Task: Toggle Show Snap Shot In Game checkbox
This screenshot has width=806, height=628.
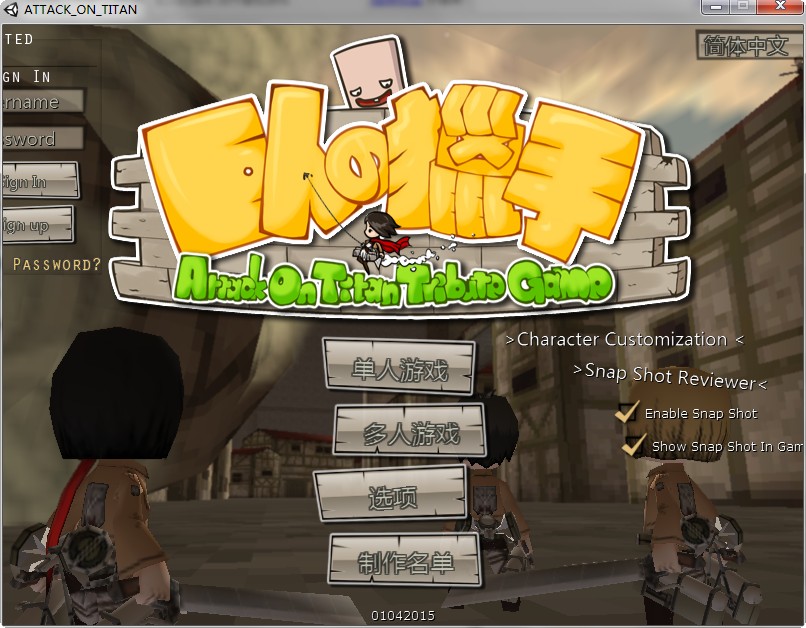Action: [634, 446]
